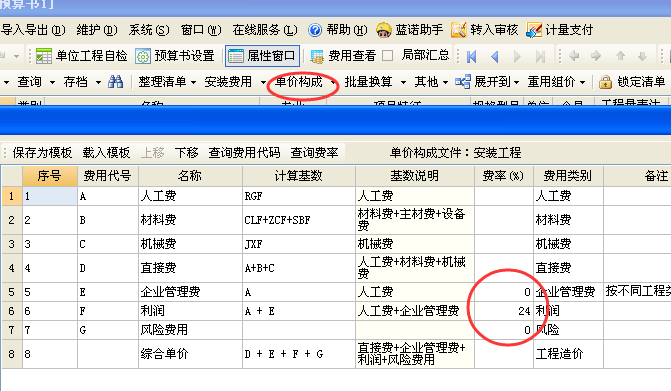Open the 窗口(W) menu
Image resolution: width=671 pixels, height=391 pixels.
pos(201,30)
